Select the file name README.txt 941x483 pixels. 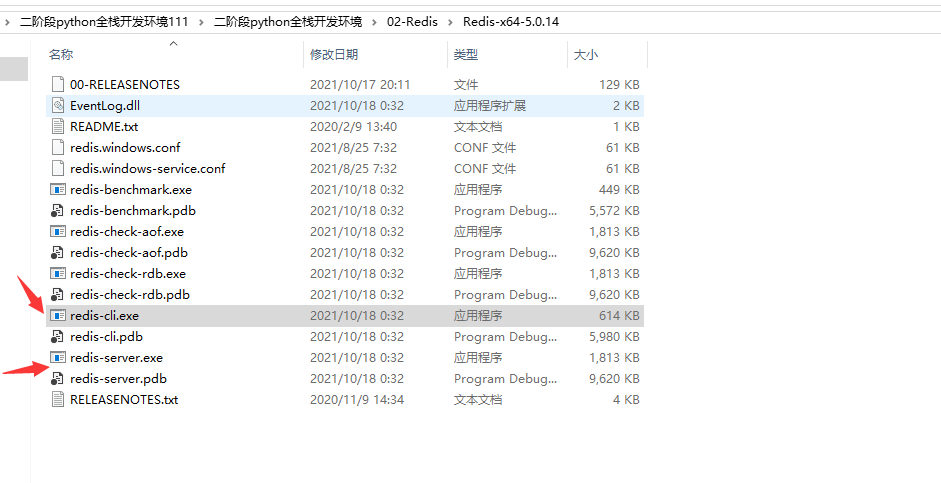tap(104, 127)
